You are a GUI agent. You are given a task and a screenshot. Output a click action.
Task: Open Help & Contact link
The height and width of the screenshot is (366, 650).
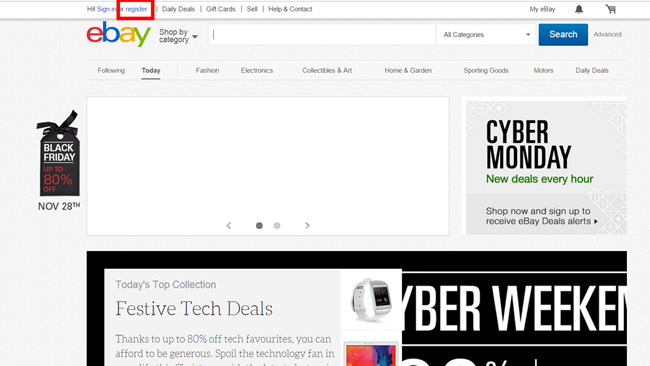[290, 9]
